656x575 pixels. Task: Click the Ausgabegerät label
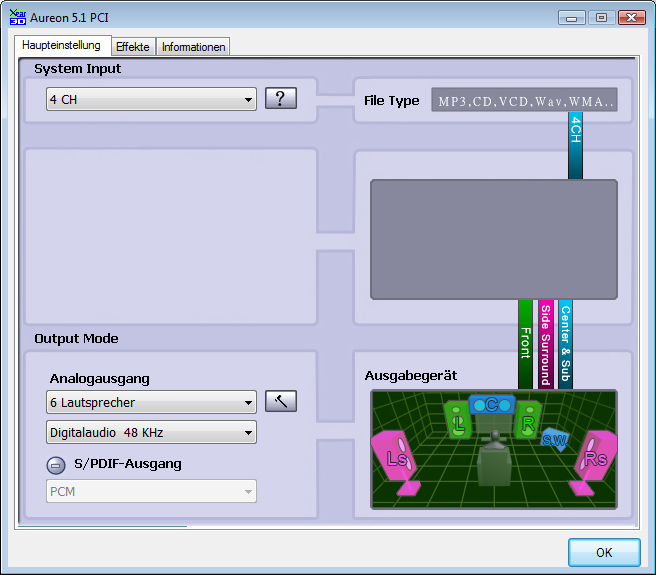[411, 375]
